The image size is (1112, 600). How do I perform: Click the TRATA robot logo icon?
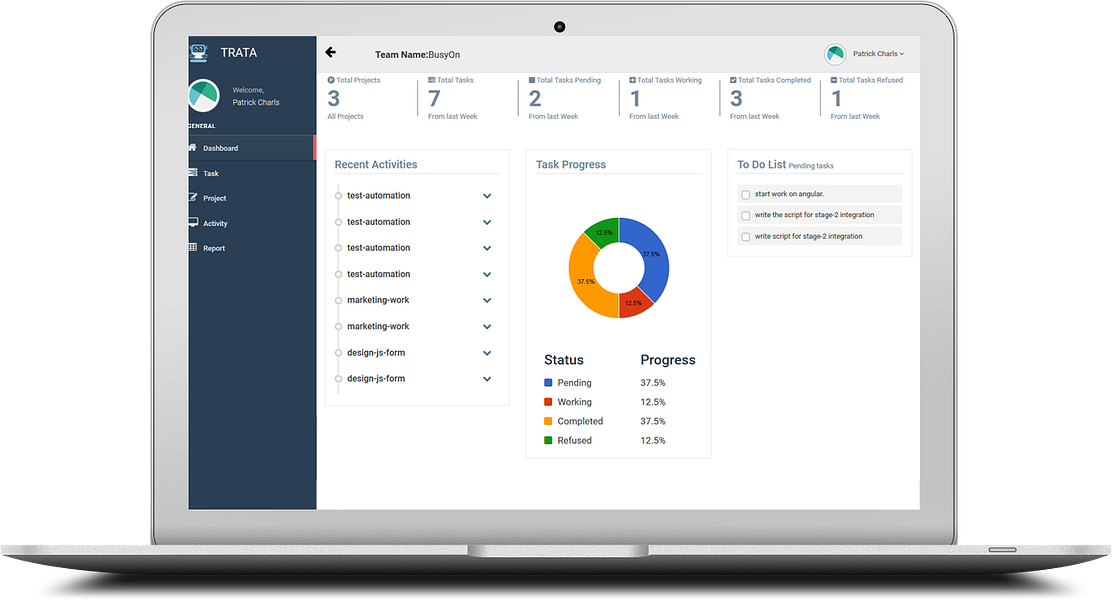pos(199,52)
